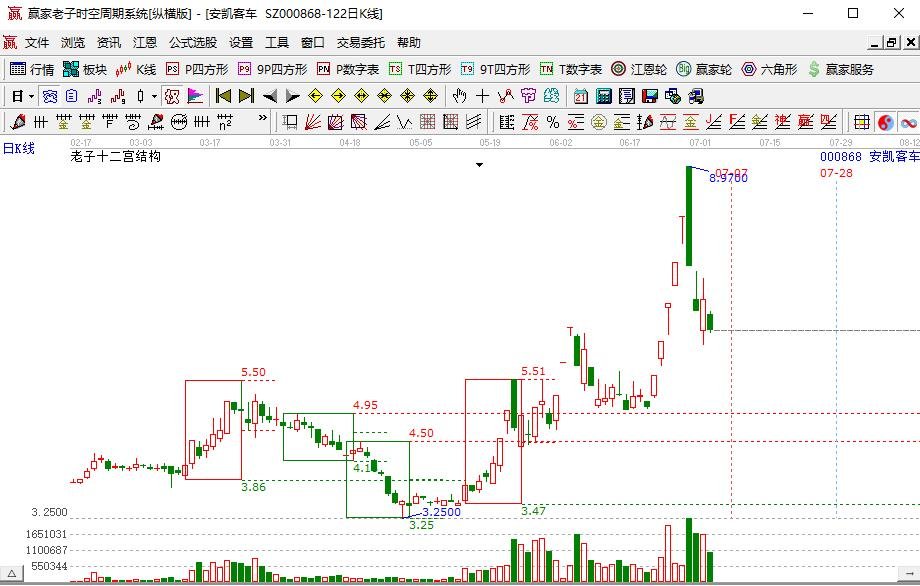The image size is (920, 586).
Task: Jump to the first bar
Action: pyautogui.click(x=223, y=96)
